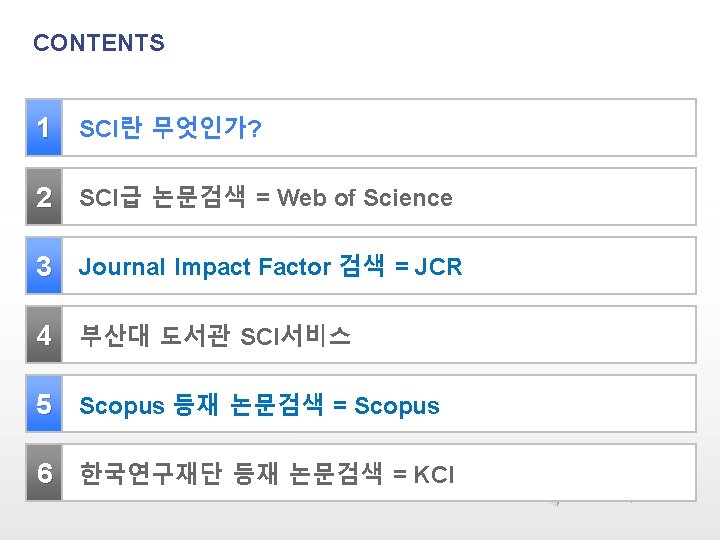The image size is (720, 540).
Task: Jump to the 'Scopus 등재 논문검색' text
Action: click(200, 405)
